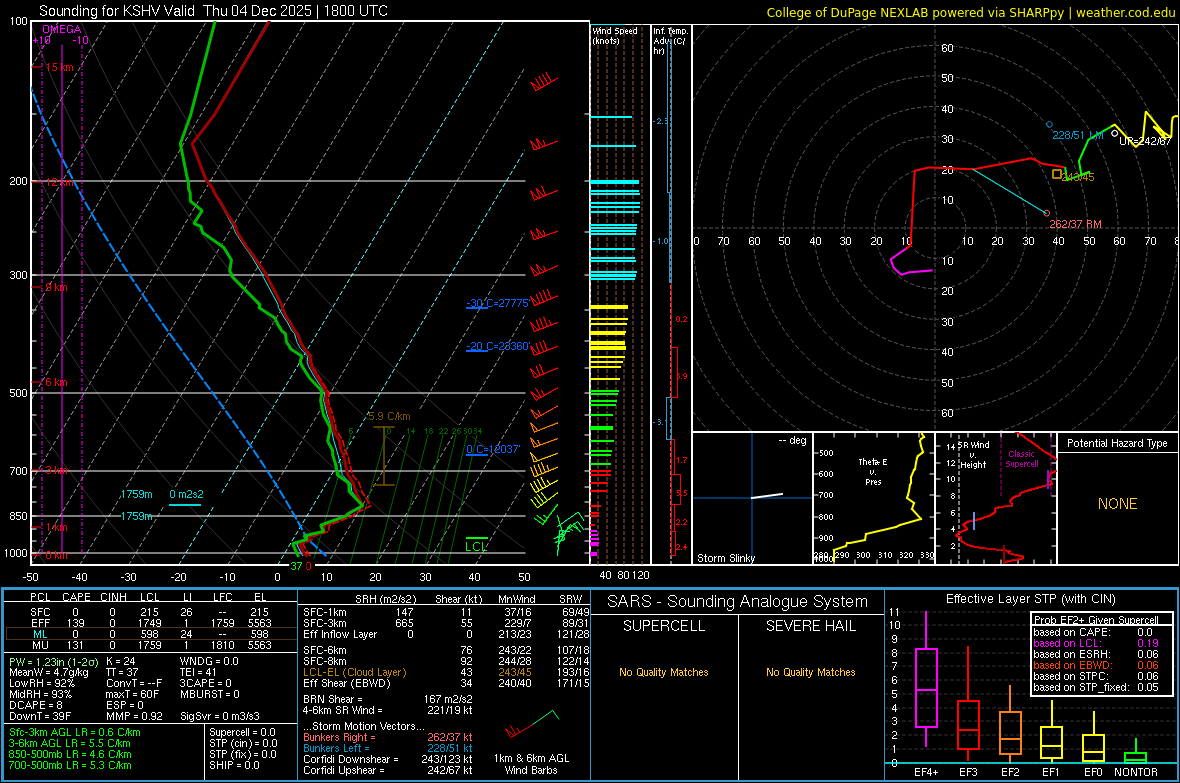Click the CINH column header
This screenshot has height=783, width=1180.
[x=113, y=597]
